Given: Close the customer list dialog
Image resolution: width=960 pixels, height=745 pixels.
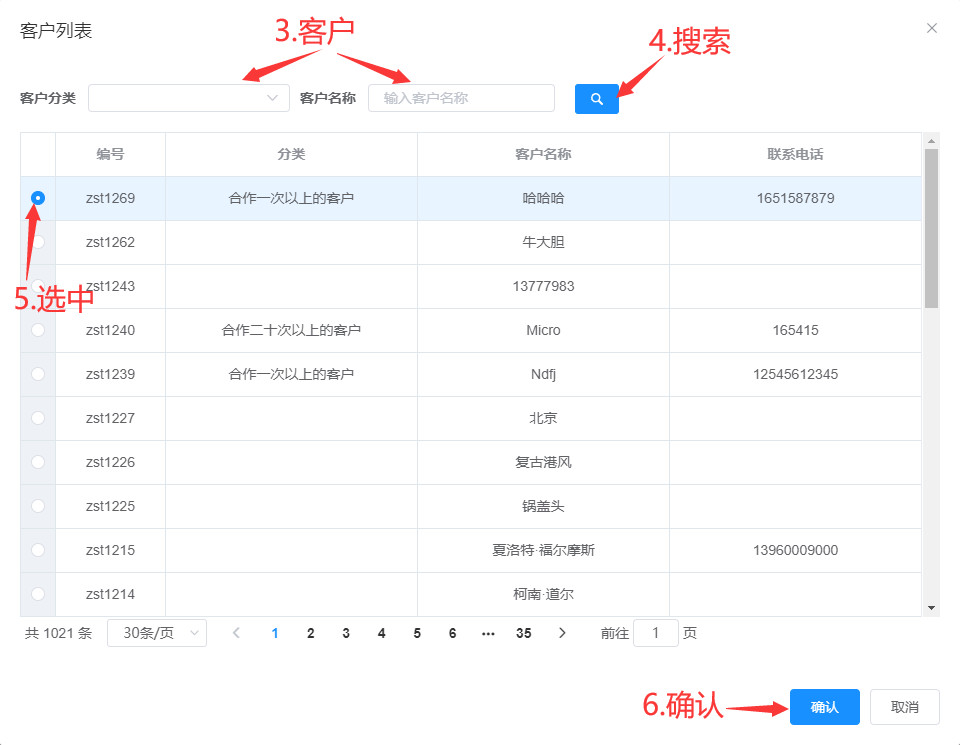Looking at the screenshot, I should 932,28.
